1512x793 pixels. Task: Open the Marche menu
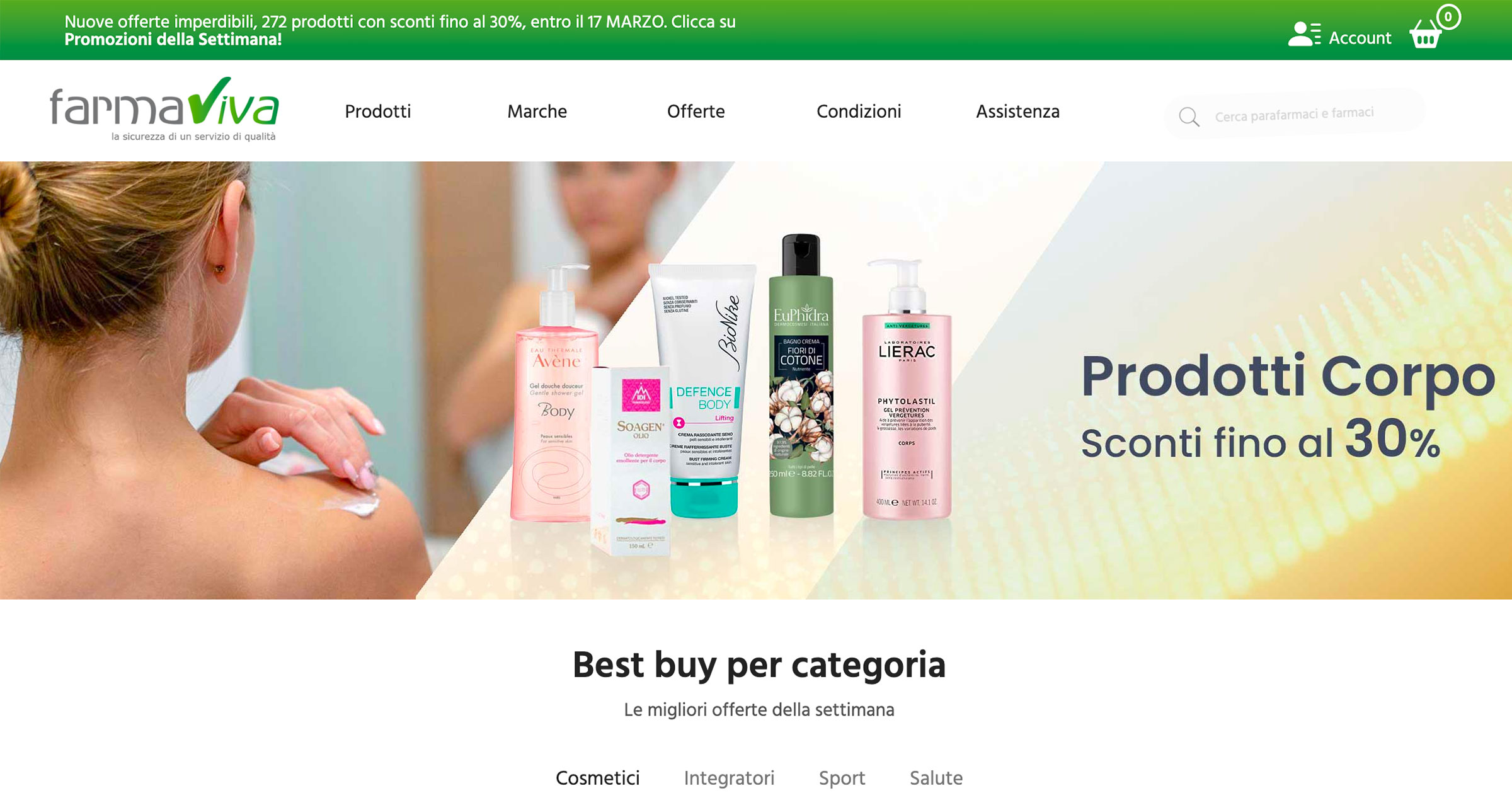537,111
